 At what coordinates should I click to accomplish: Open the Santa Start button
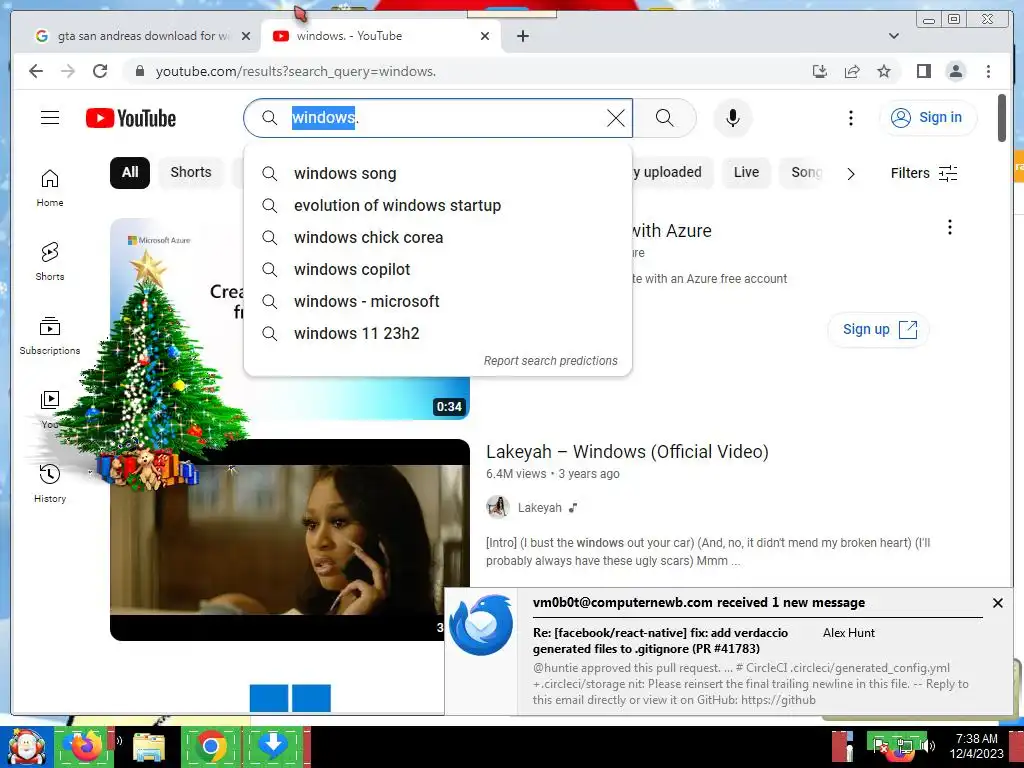point(26,747)
